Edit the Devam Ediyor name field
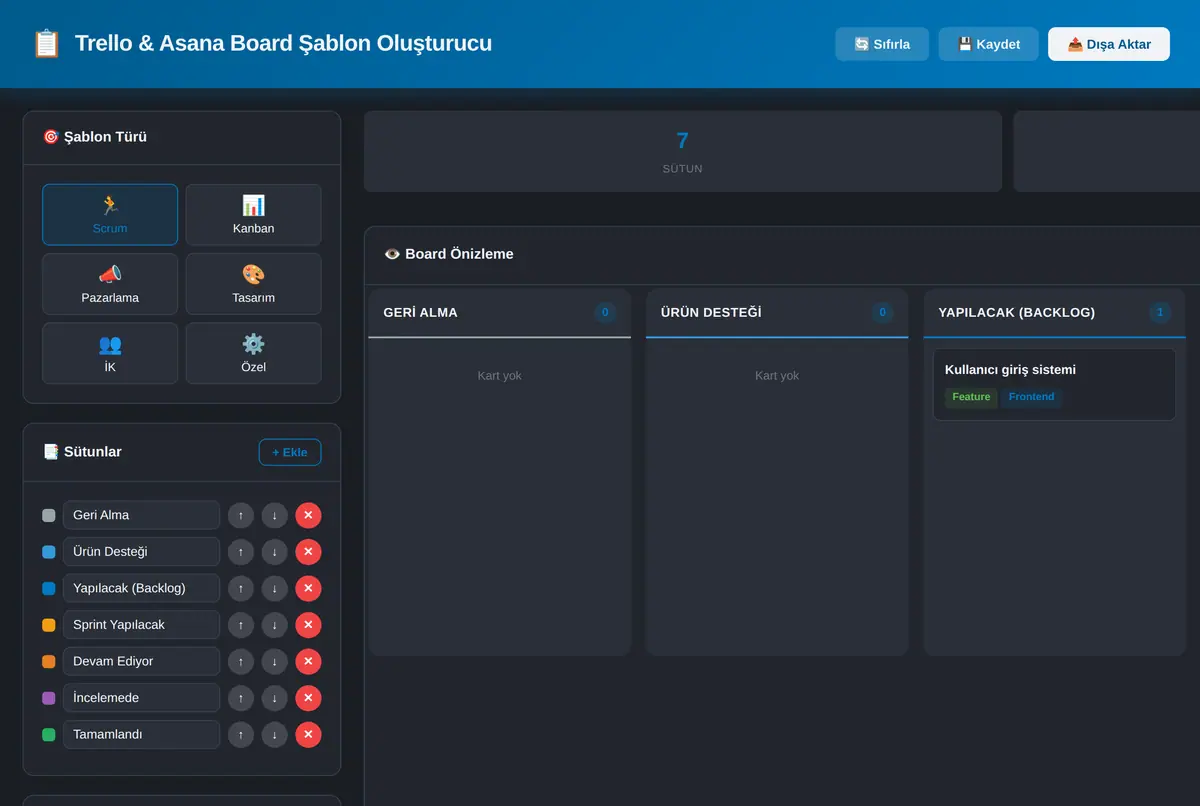 click(141, 661)
